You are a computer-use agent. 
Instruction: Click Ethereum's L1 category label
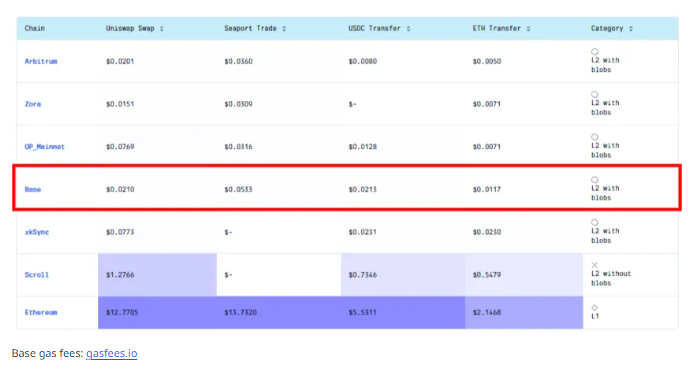(x=595, y=316)
